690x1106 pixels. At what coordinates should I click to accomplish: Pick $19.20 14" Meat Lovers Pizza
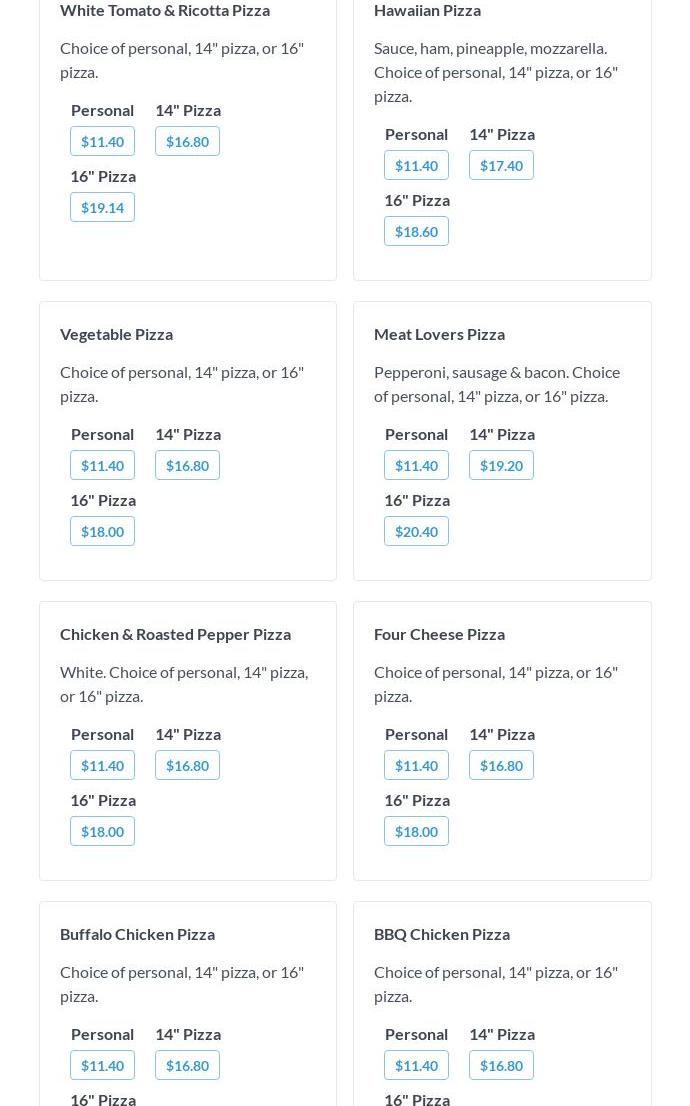pos(501,465)
